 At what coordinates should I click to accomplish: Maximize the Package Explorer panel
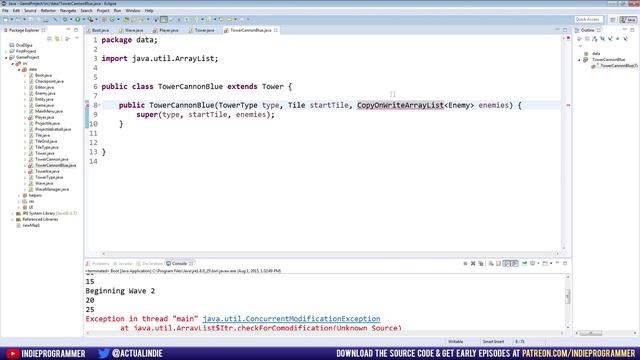[76, 30]
